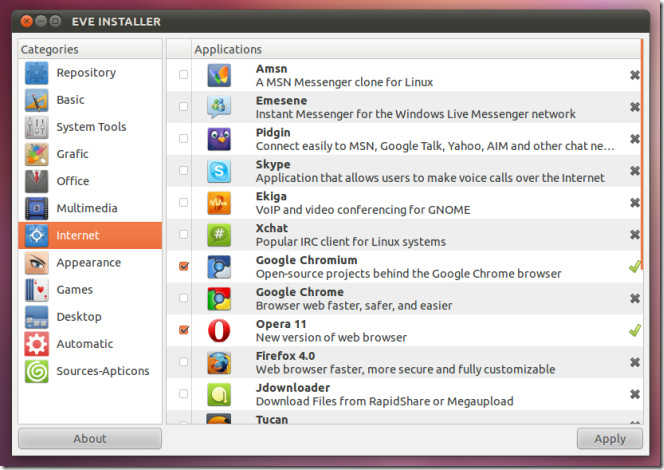Click the Firefox 4.0 application icon

tap(219, 363)
